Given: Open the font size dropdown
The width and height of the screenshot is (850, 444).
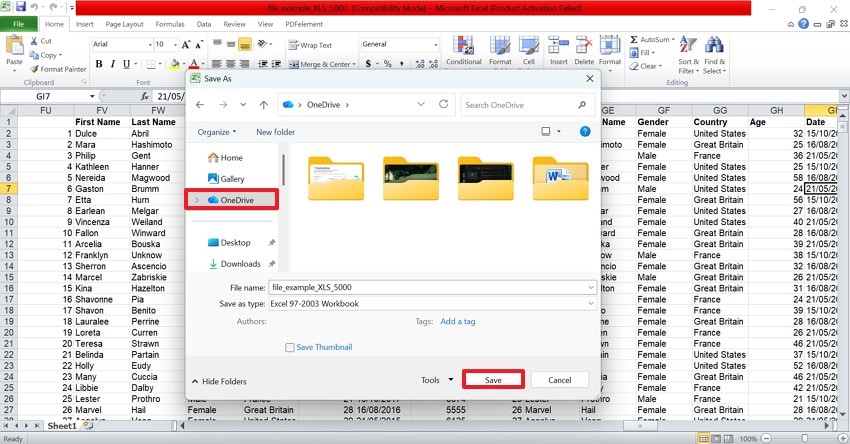Looking at the screenshot, I should pos(175,44).
